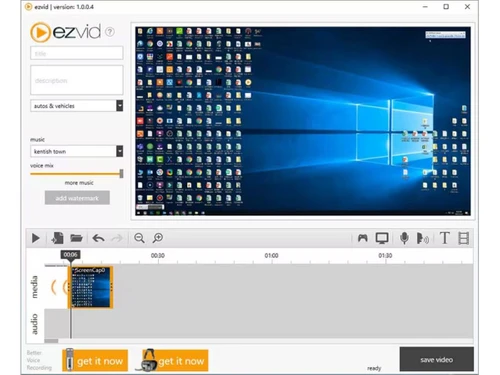Click the microphone get it now banner
The image size is (500, 375).
(95, 360)
